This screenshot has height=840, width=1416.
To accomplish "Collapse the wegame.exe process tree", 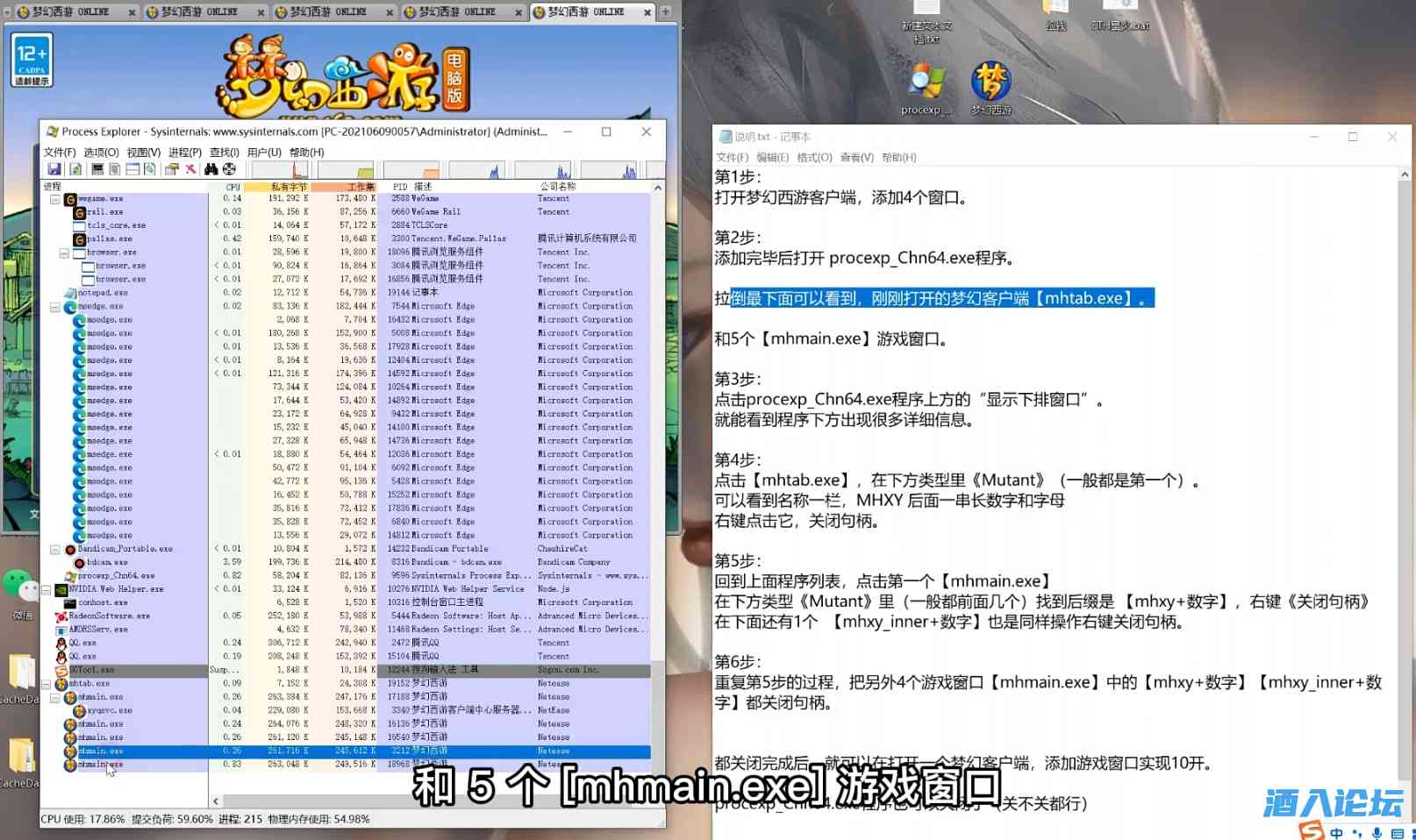I will pos(54,199).
